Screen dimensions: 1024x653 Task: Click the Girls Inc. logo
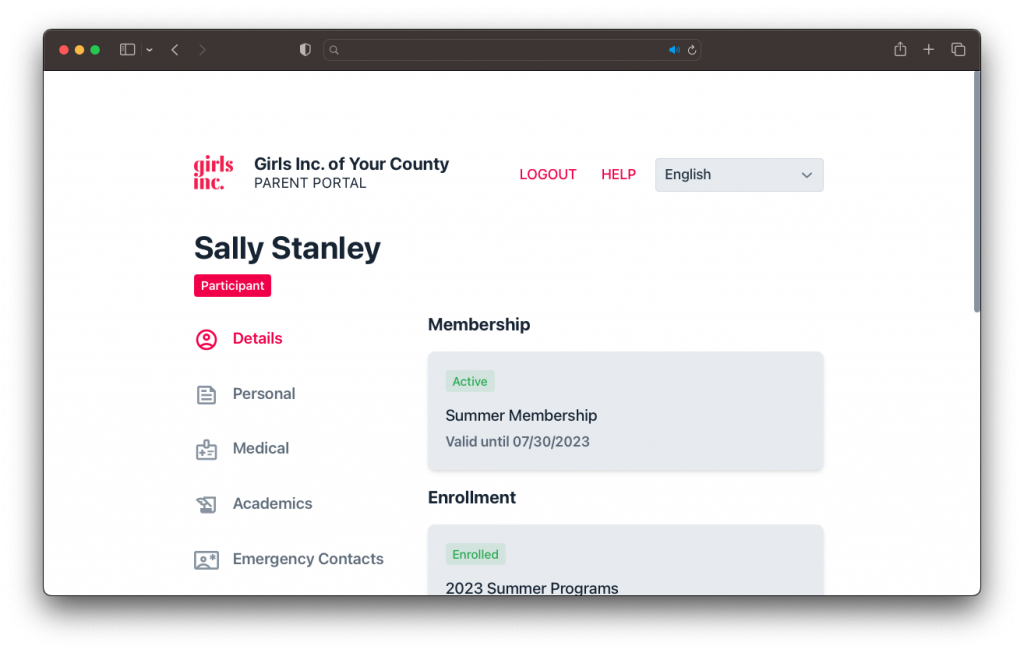[x=214, y=172]
